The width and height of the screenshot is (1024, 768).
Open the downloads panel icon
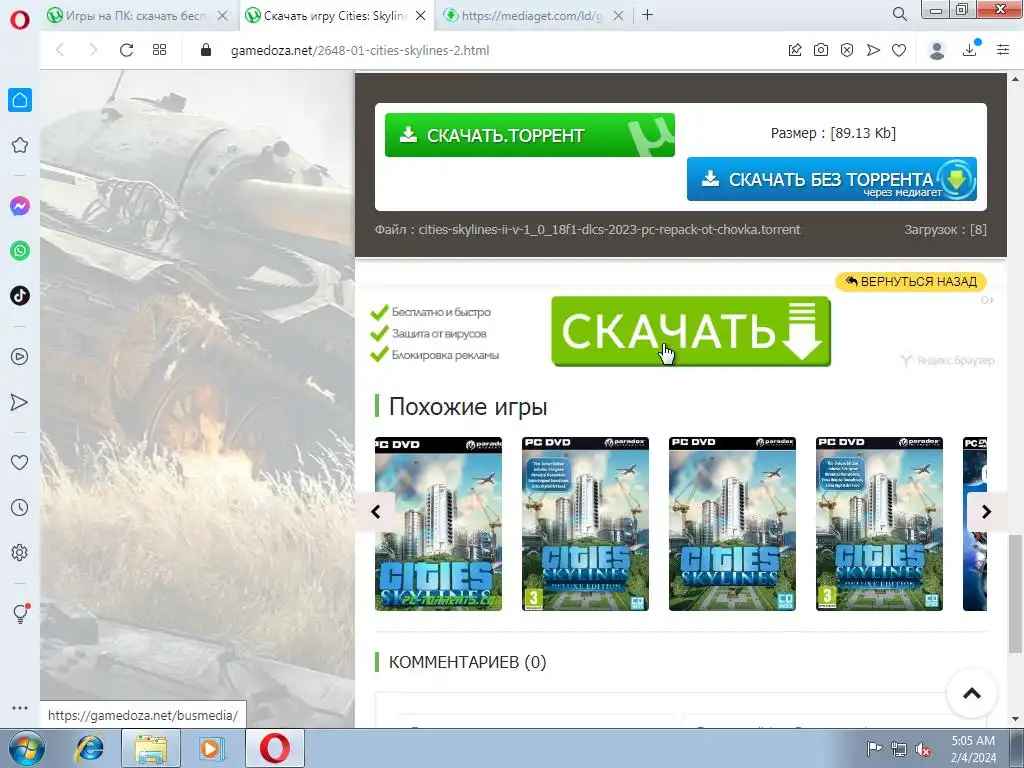tap(970, 49)
